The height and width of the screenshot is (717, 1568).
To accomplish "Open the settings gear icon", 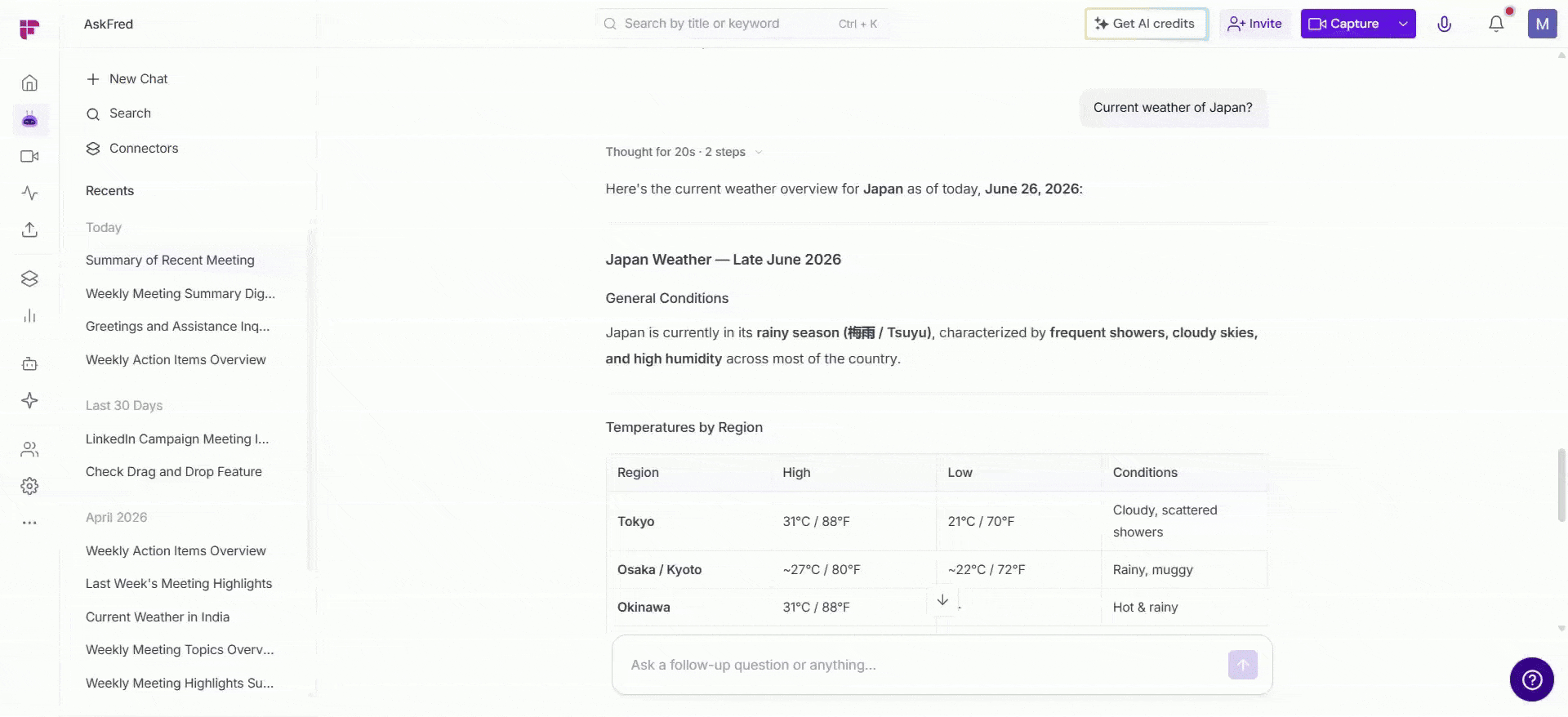I will click(29, 486).
